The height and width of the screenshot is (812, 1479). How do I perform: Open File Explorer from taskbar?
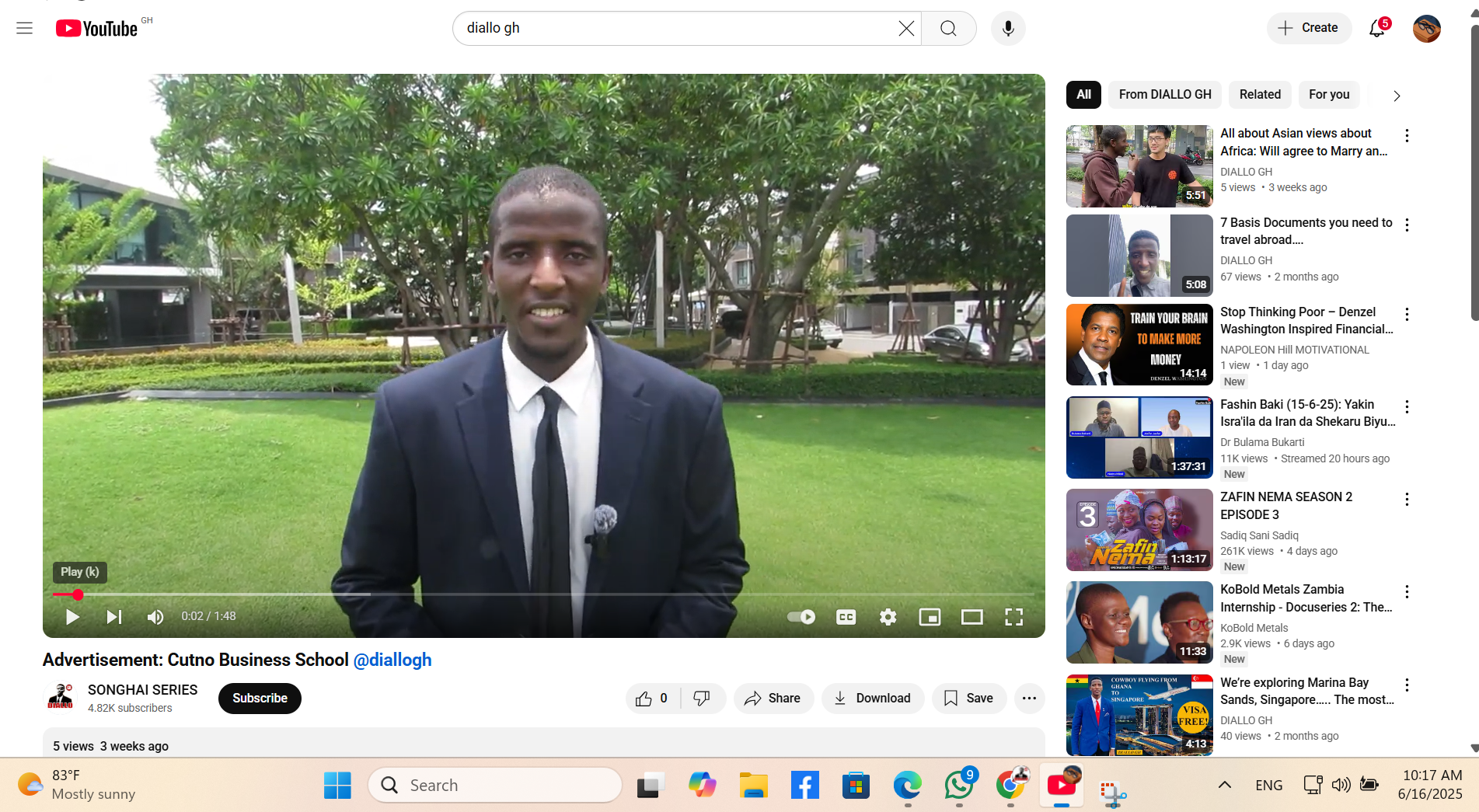[753, 786]
